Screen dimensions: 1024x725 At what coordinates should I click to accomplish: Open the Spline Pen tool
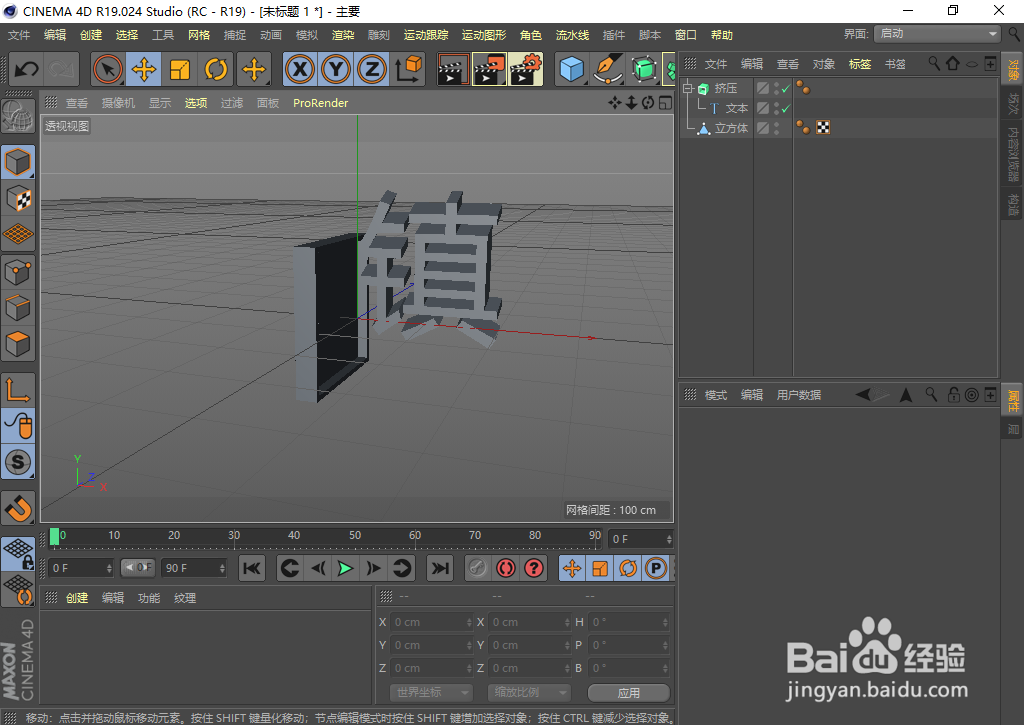608,69
